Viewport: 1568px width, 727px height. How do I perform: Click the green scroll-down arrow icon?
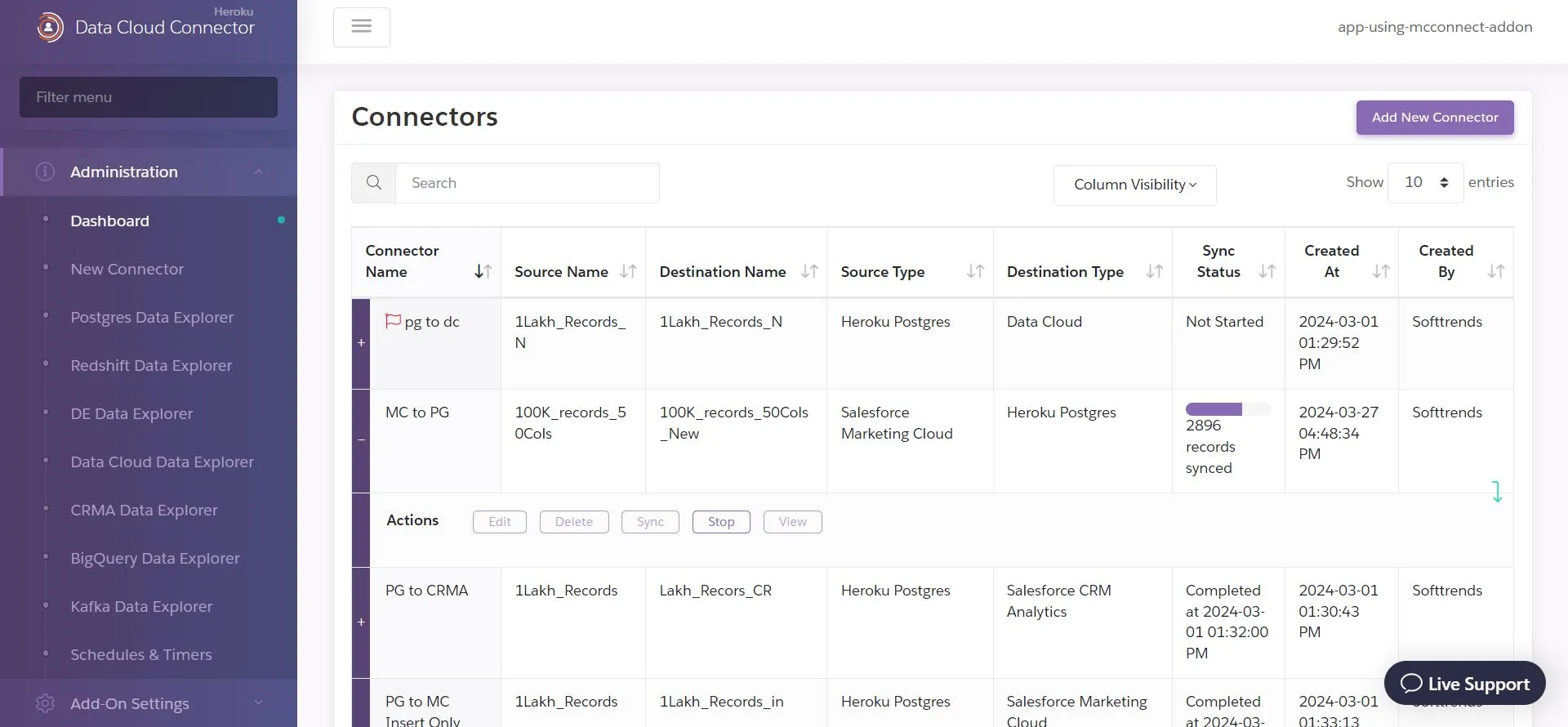(1496, 492)
